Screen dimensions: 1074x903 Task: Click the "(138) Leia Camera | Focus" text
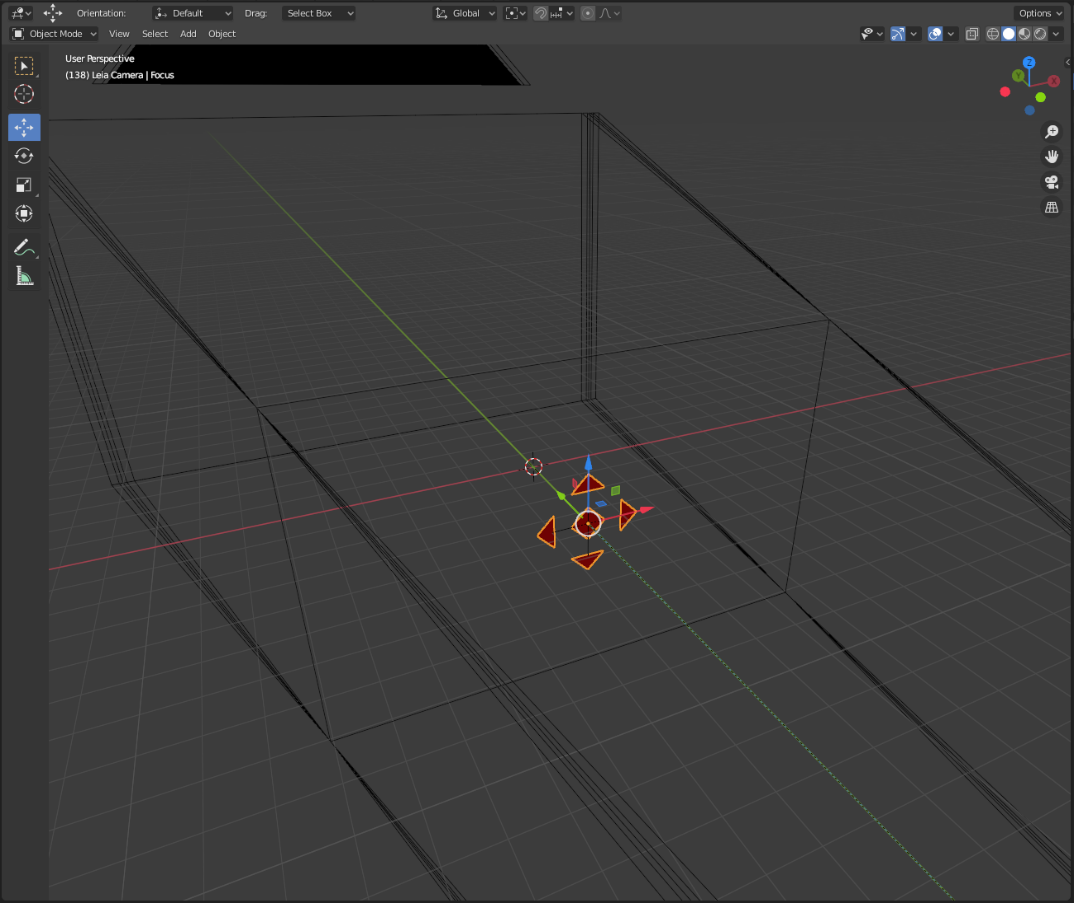click(x=120, y=75)
